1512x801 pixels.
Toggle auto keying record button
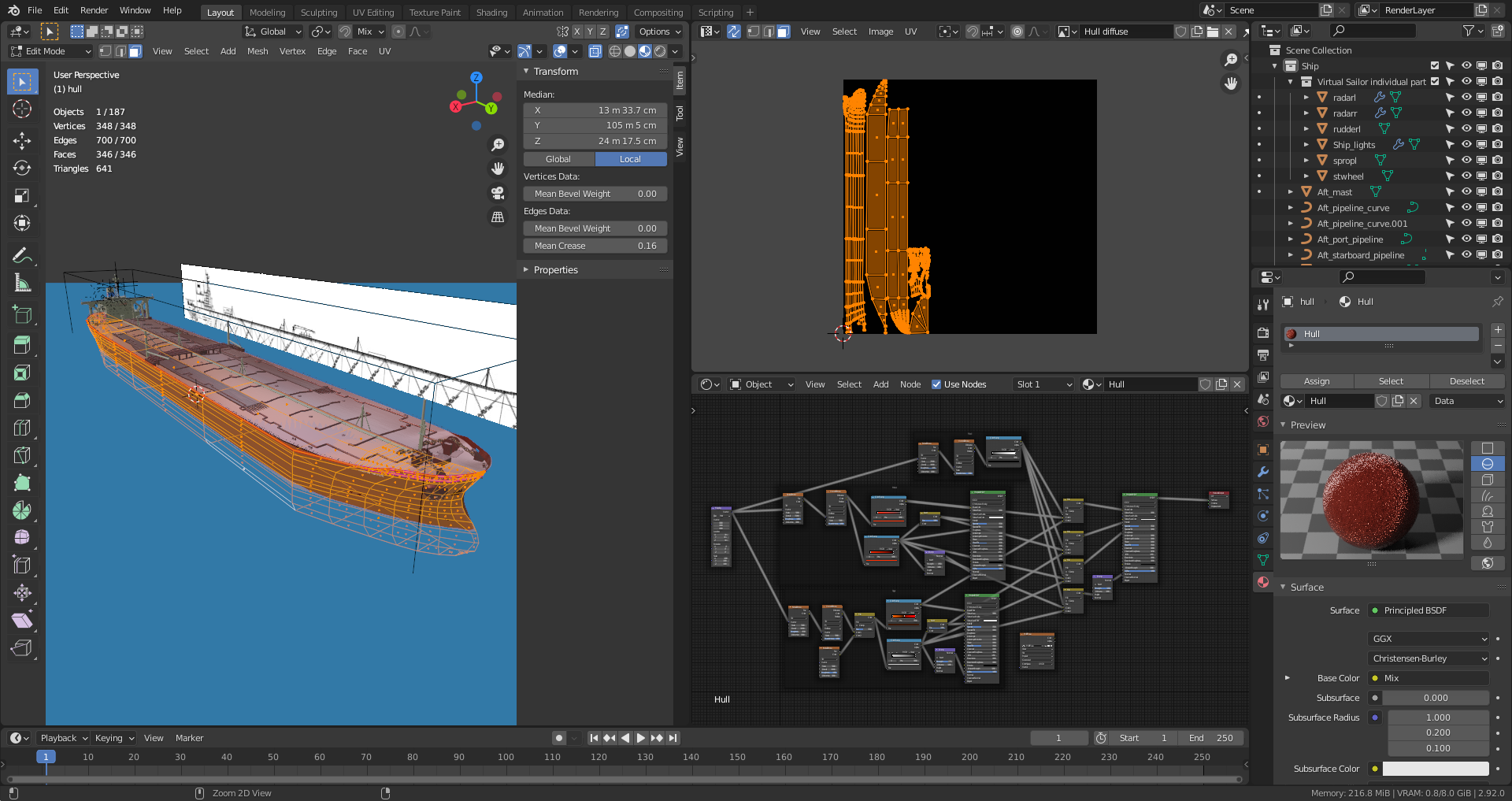pyautogui.click(x=559, y=738)
